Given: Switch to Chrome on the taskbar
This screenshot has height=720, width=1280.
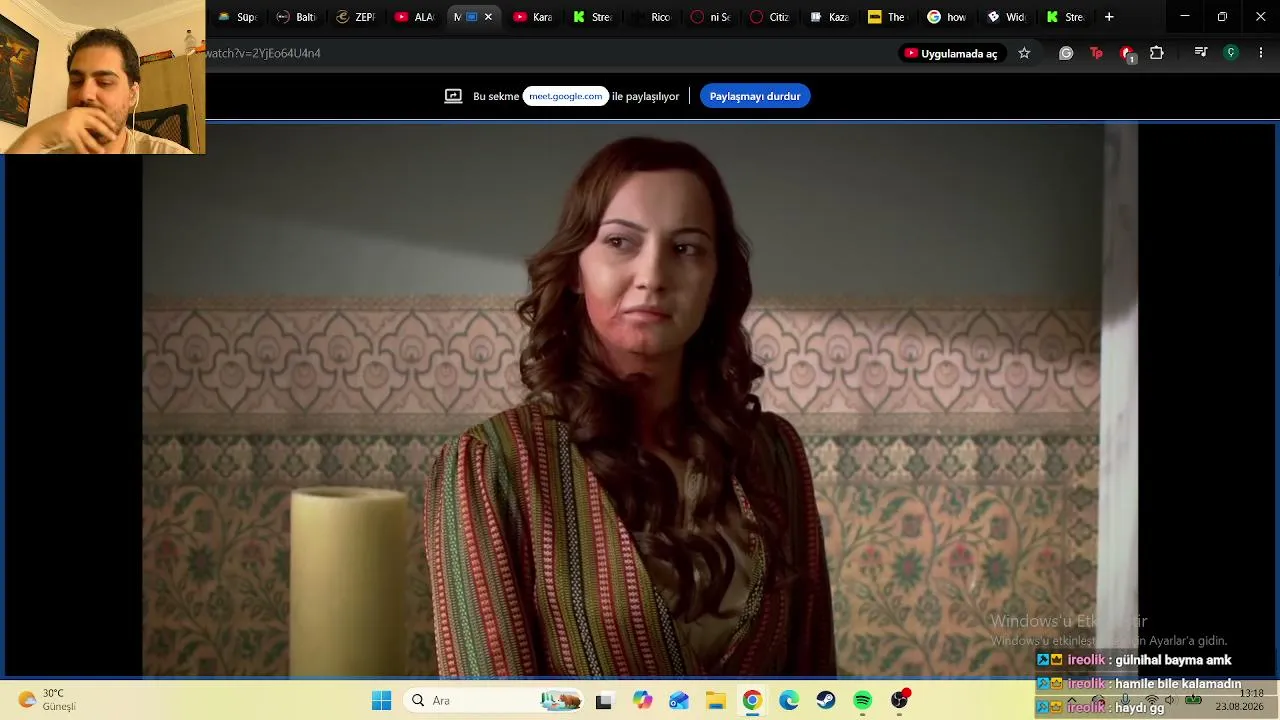Looking at the screenshot, I should [x=752, y=701].
